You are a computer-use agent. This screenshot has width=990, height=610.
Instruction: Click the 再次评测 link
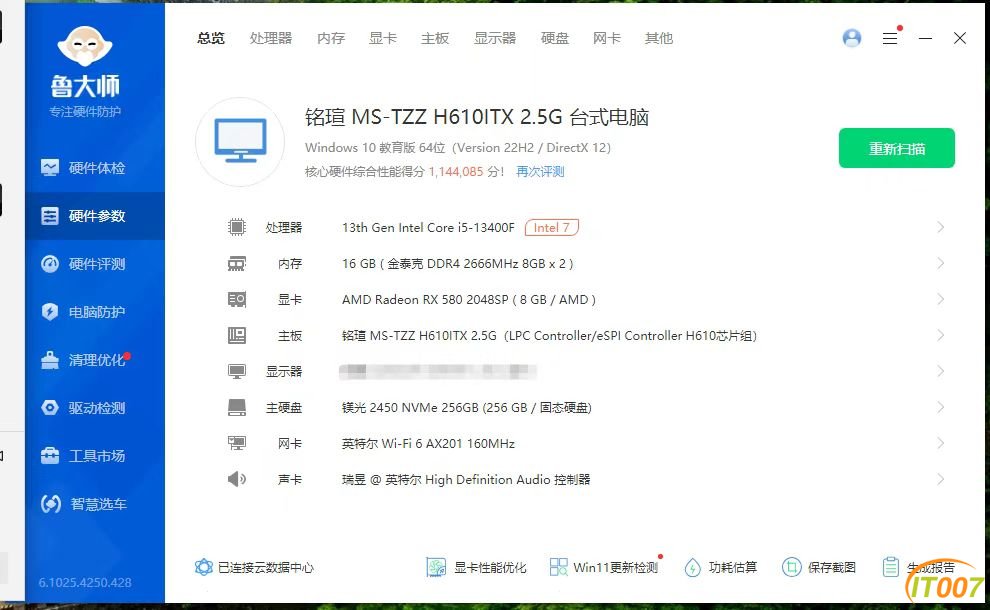540,172
